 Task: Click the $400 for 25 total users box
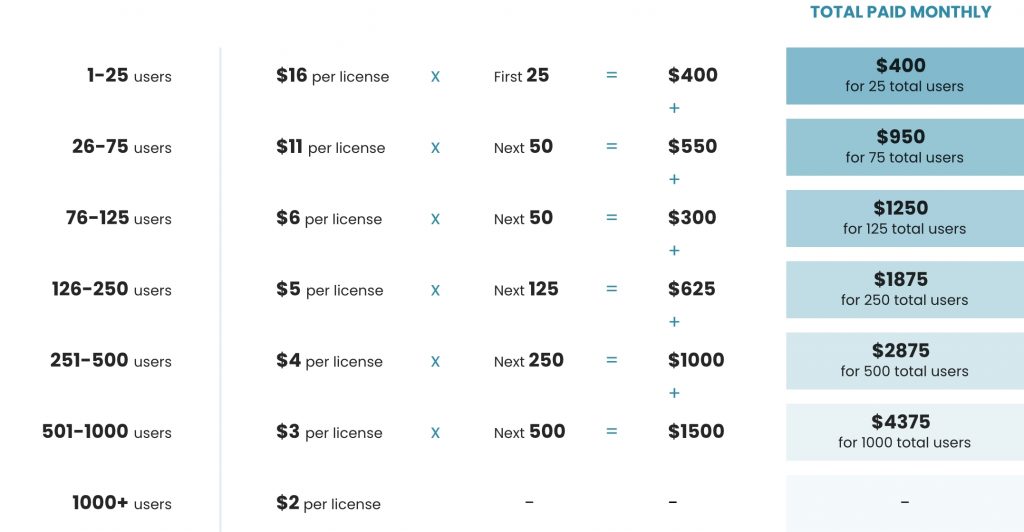(904, 76)
